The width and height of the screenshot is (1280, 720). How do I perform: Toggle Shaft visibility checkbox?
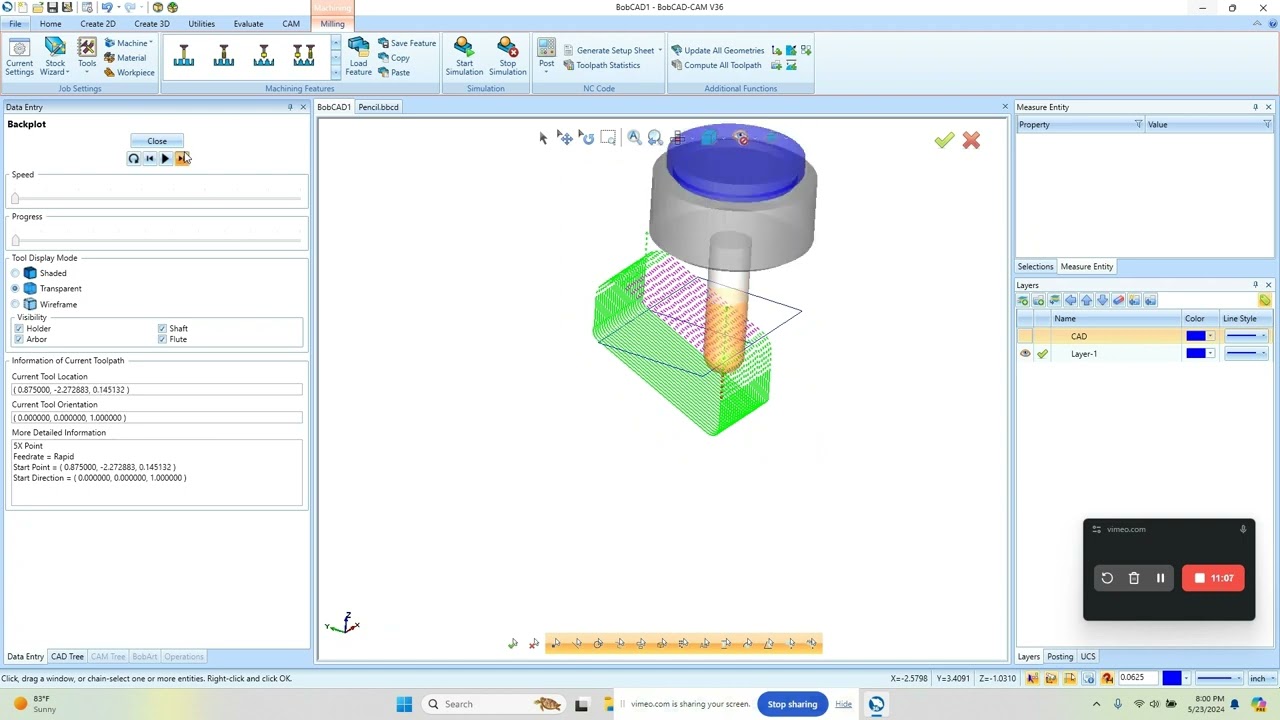[162, 328]
